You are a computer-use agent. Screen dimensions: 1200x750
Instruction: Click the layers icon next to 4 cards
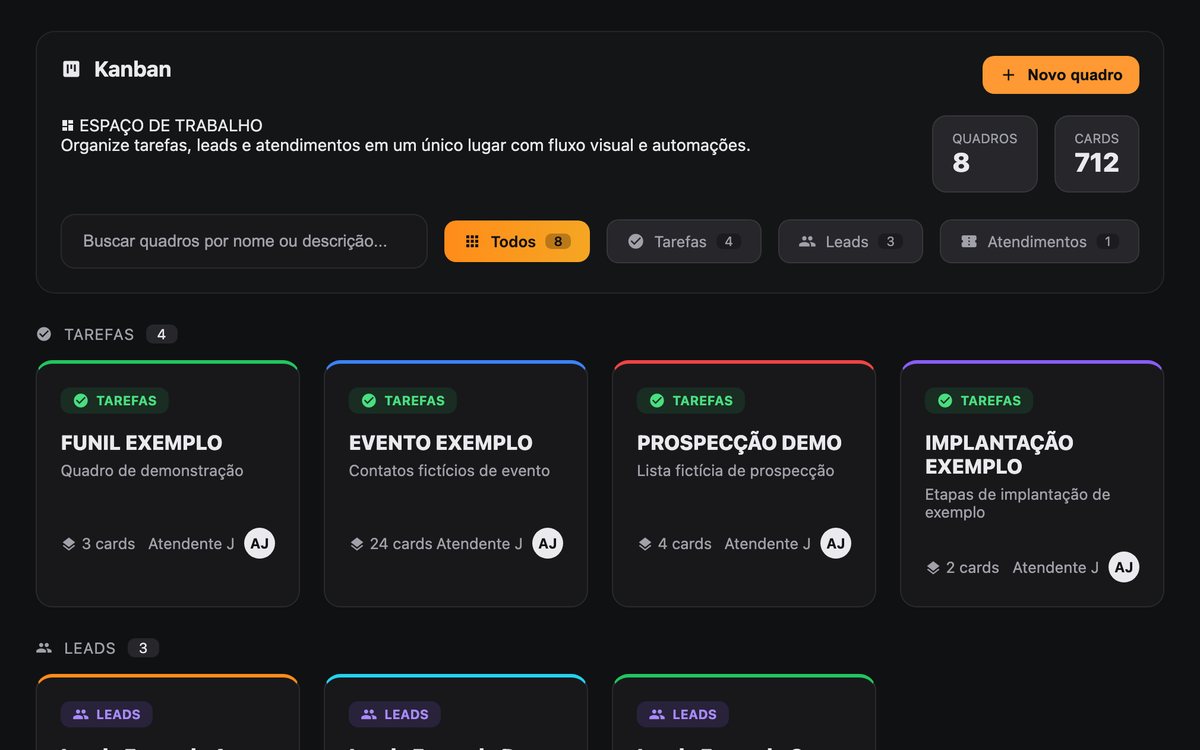click(644, 544)
